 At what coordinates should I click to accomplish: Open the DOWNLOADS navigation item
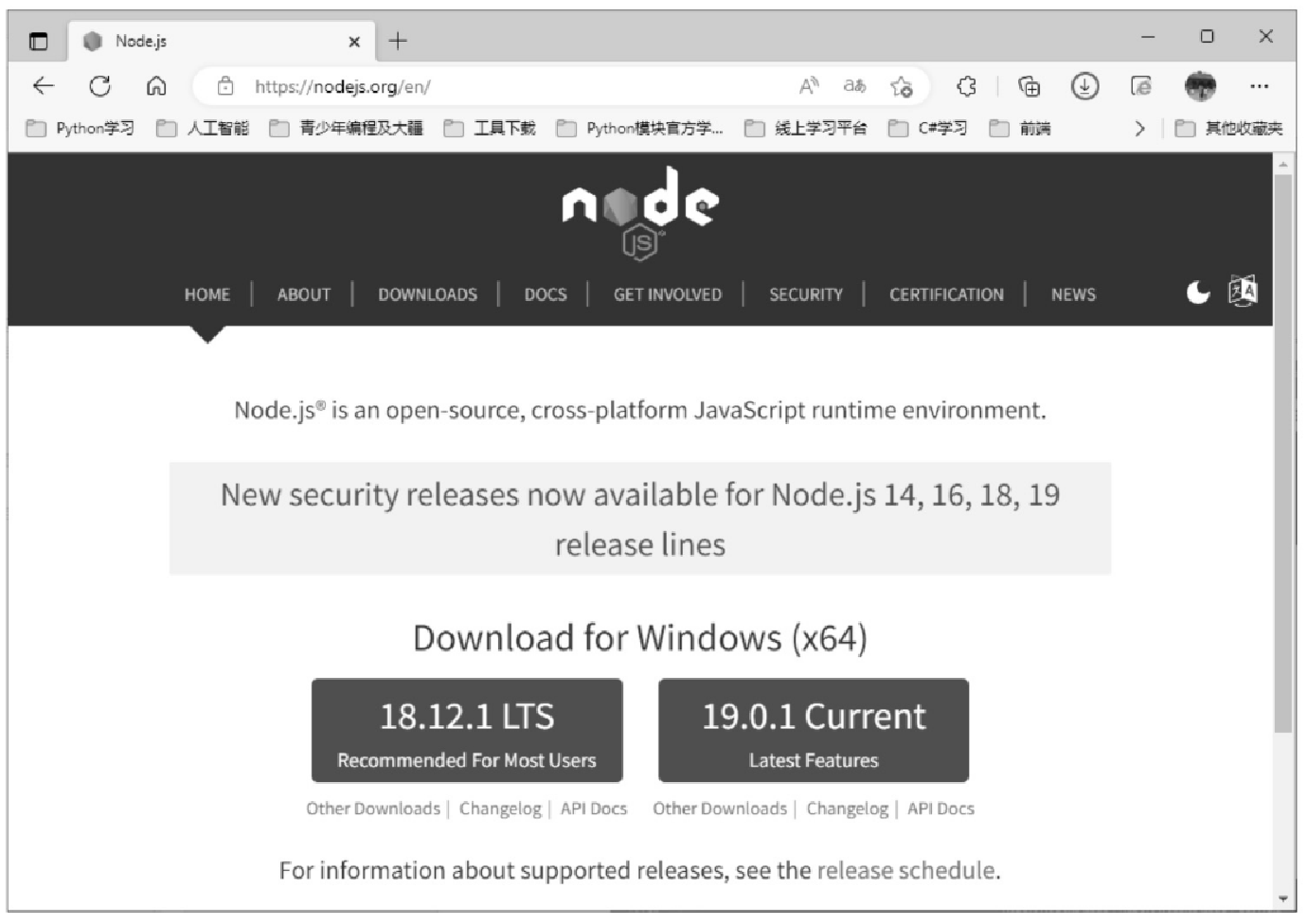pos(427,294)
